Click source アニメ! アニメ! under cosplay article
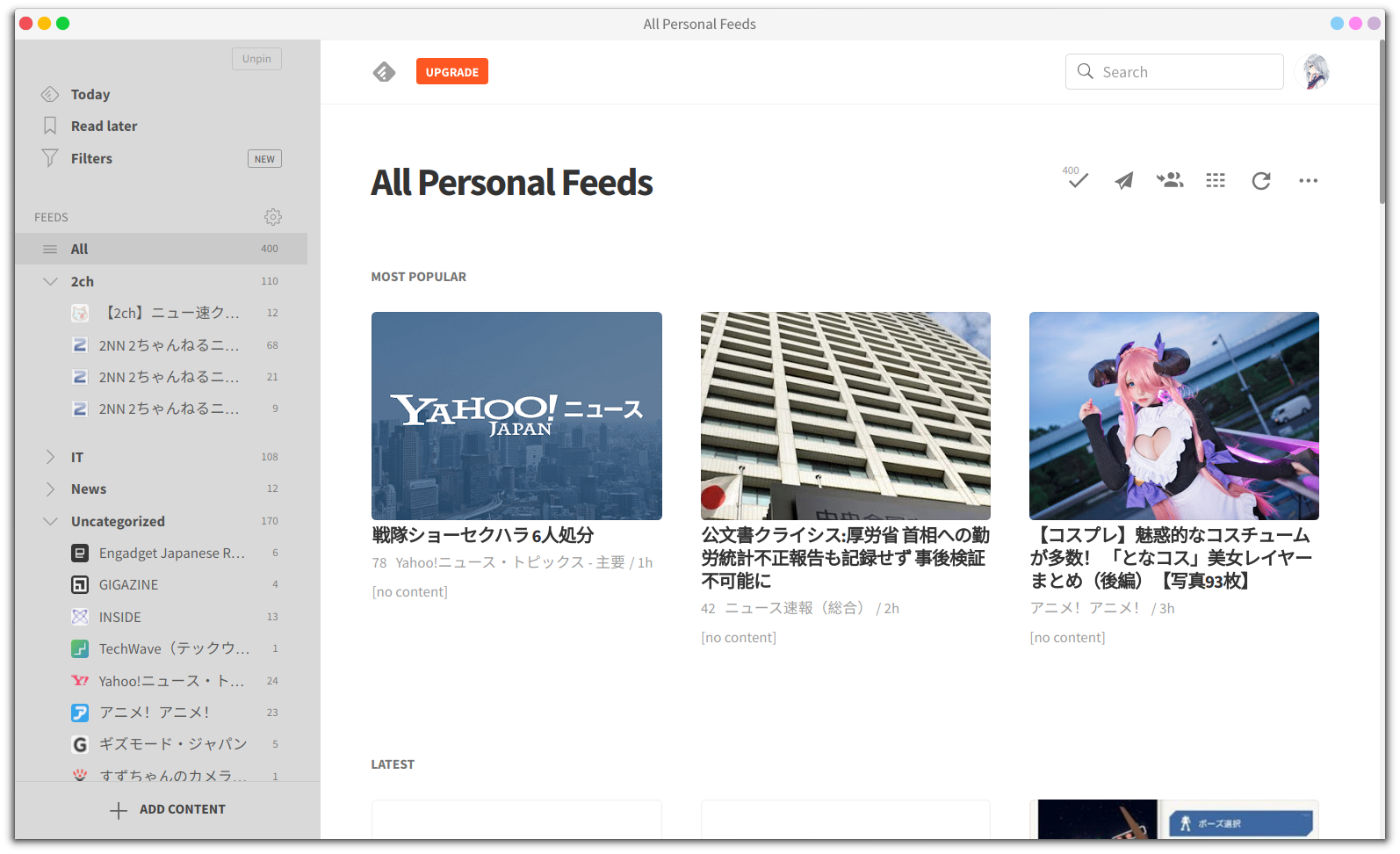Image resolution: width=1400 pixels, height=854 pixels. point(1086,608)
